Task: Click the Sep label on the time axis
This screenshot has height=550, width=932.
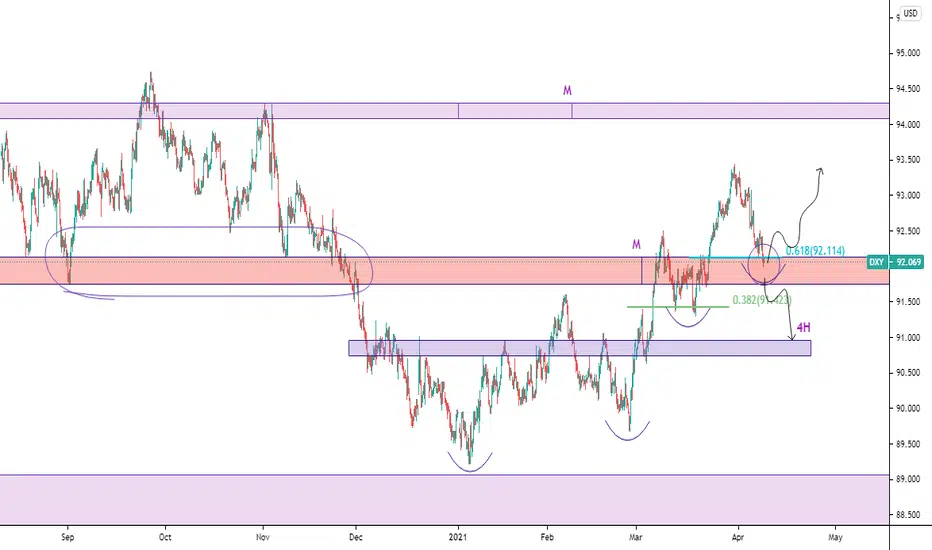Action: (68, 537)
